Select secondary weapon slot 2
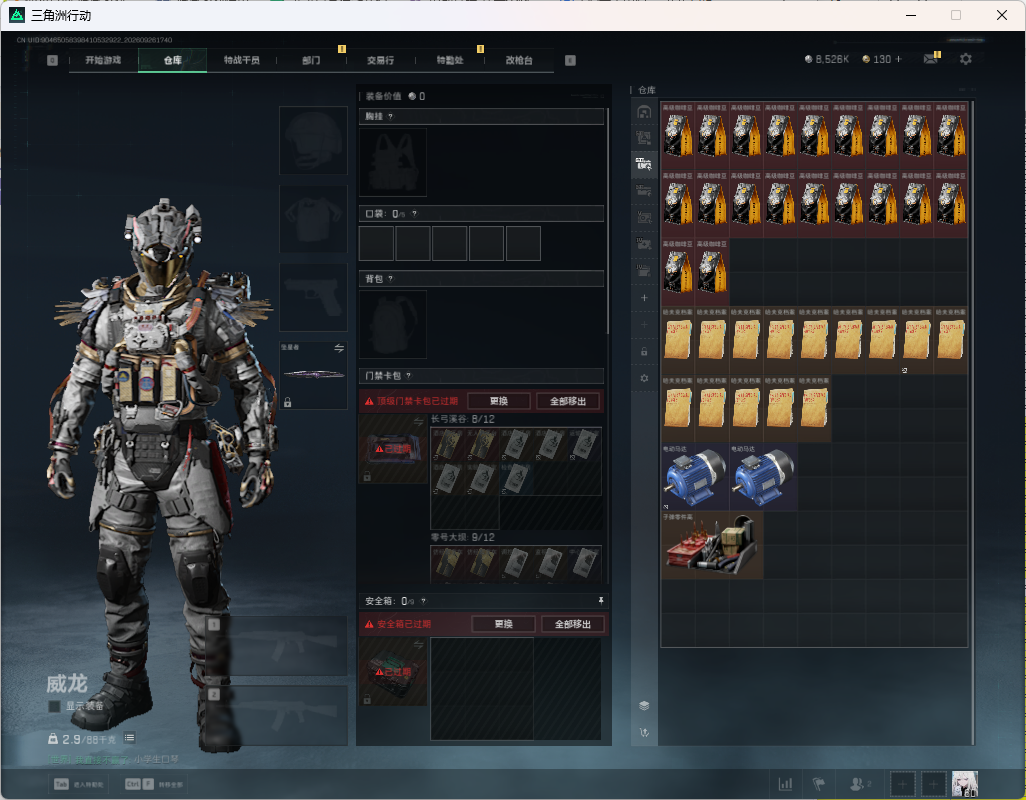The width and height of the screenshot is (1026, 800). (x=277, y=716)
